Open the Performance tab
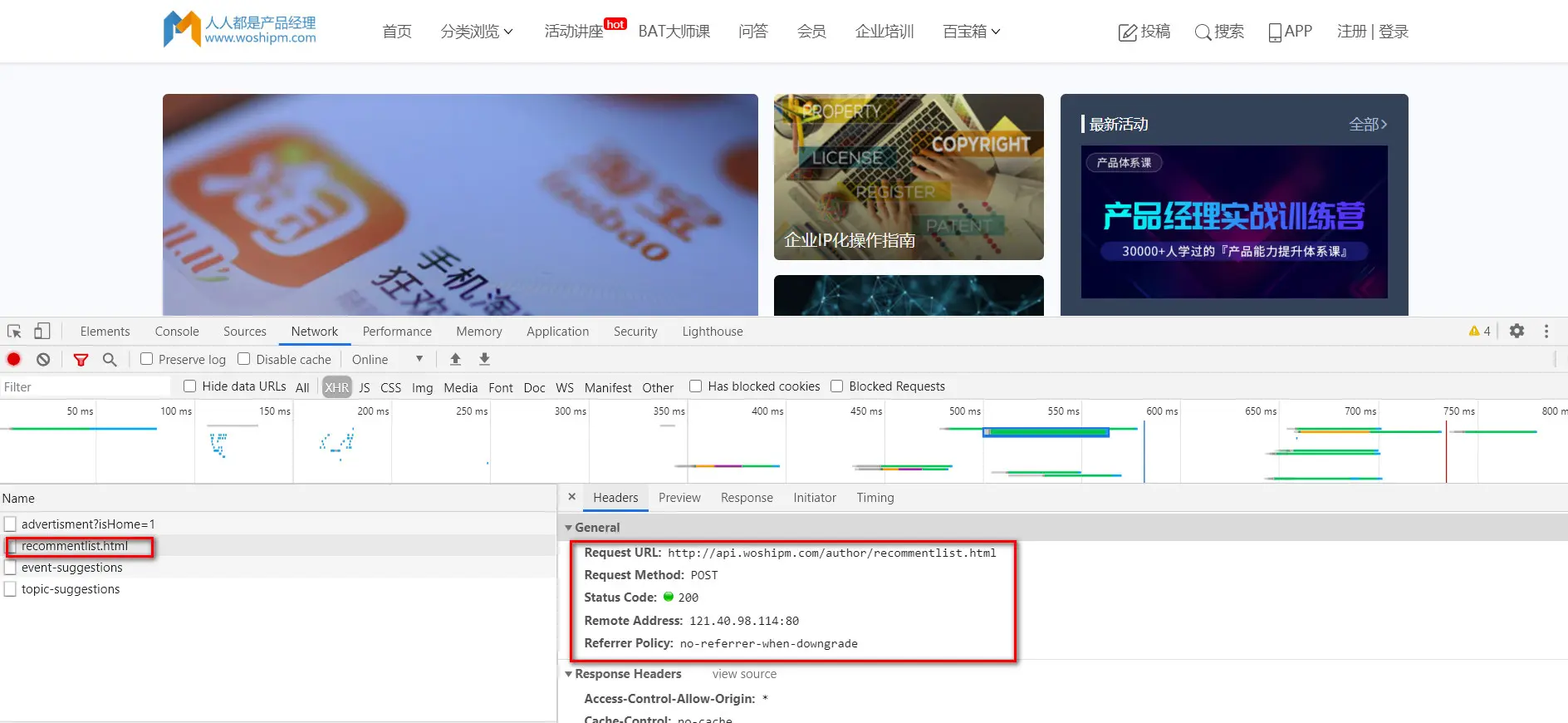This screenshot has width=1568, height=723. tap(397, 331)
